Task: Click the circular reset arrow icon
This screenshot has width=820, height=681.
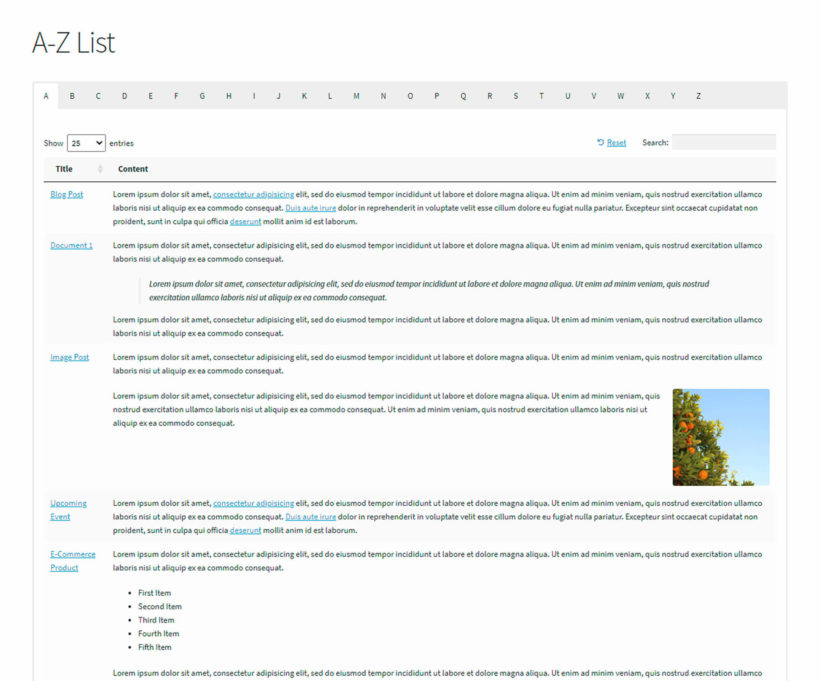Action: [598, 142]
